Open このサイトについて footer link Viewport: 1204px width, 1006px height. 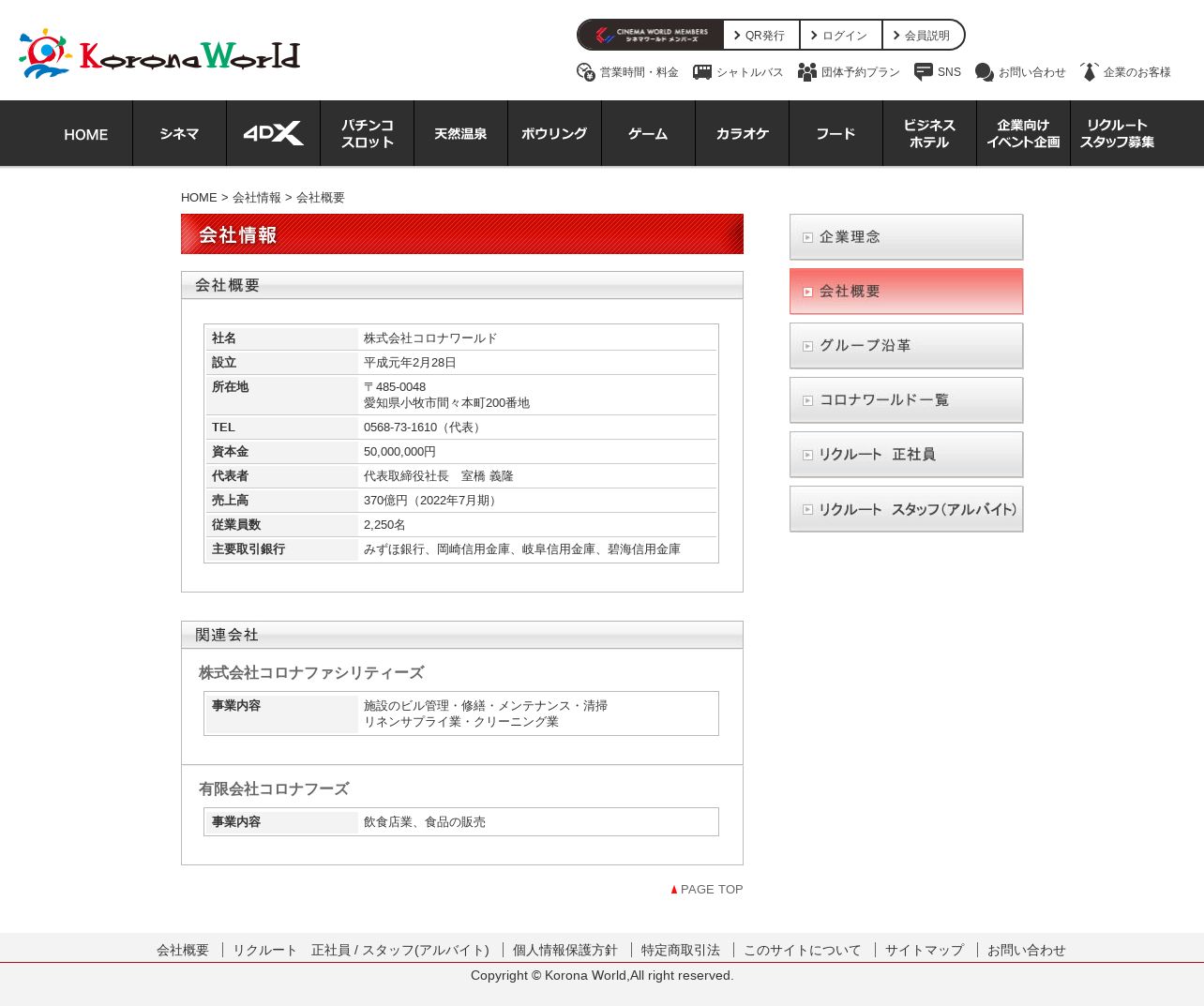803,950
